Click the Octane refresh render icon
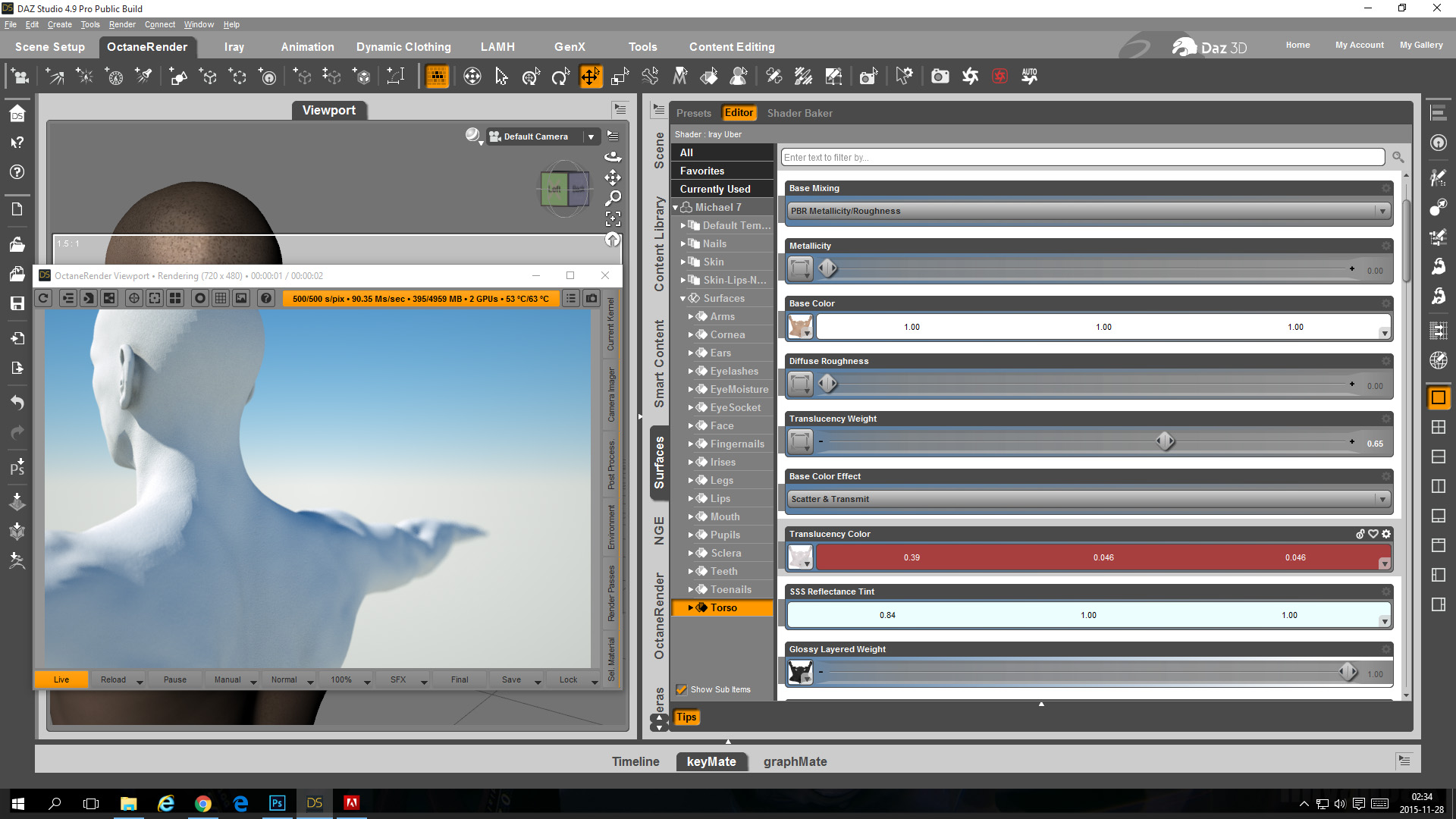 (x=43, y=298)
